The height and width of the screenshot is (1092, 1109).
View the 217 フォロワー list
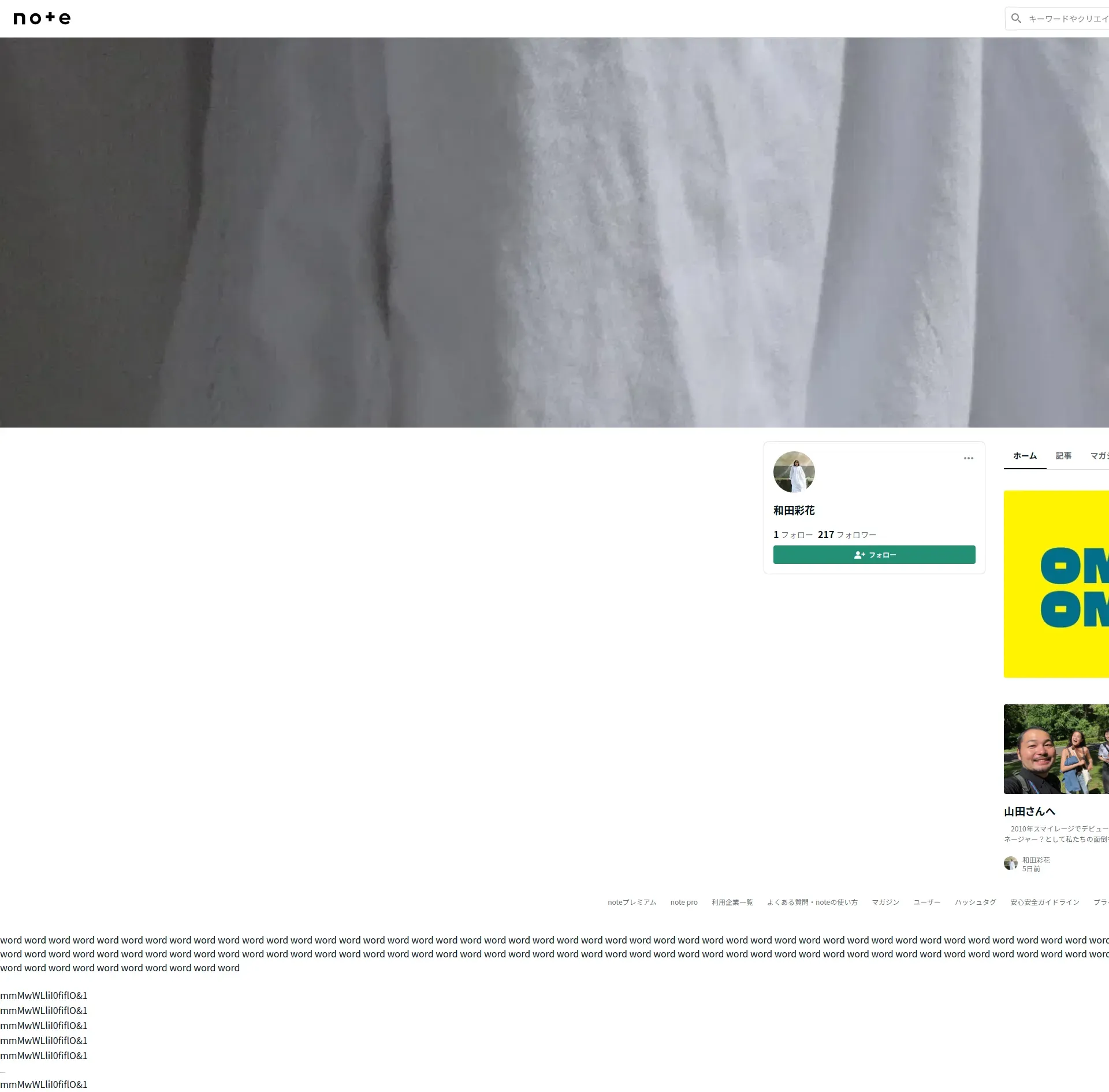point(847,534)
